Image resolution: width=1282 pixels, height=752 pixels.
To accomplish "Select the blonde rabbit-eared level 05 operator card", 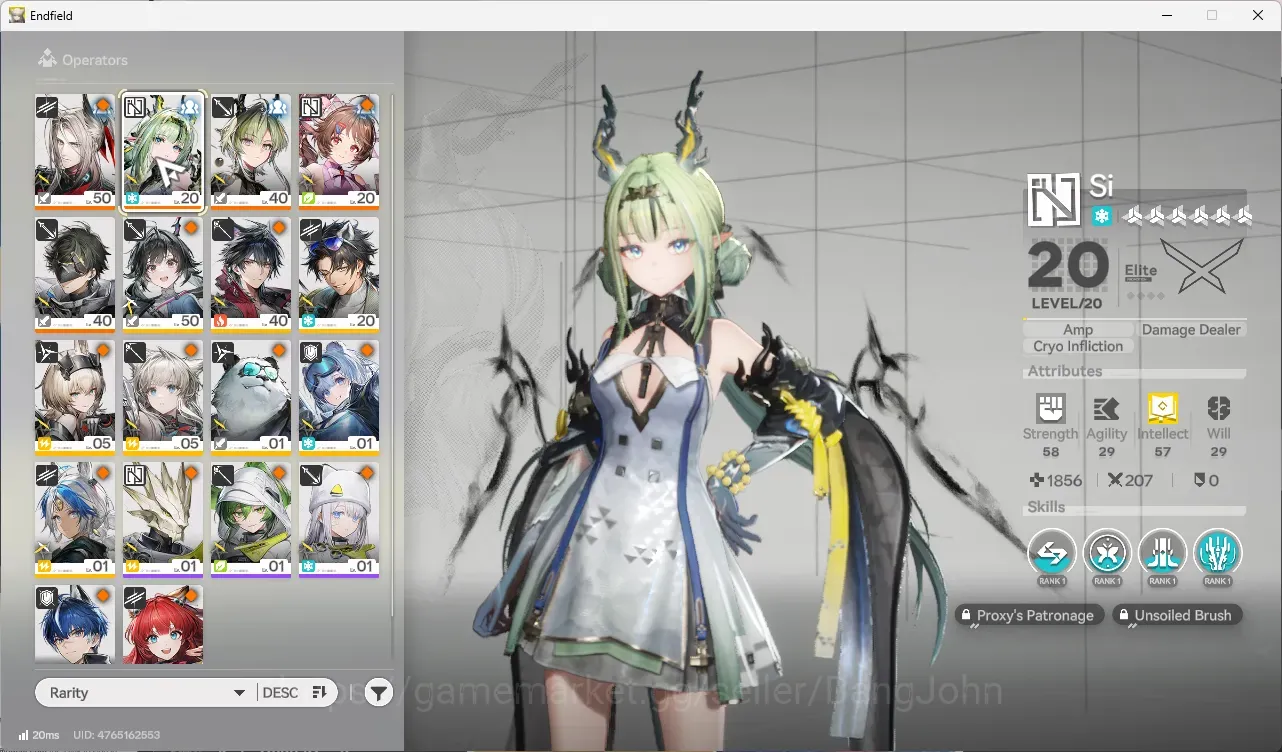I will 75,397.
